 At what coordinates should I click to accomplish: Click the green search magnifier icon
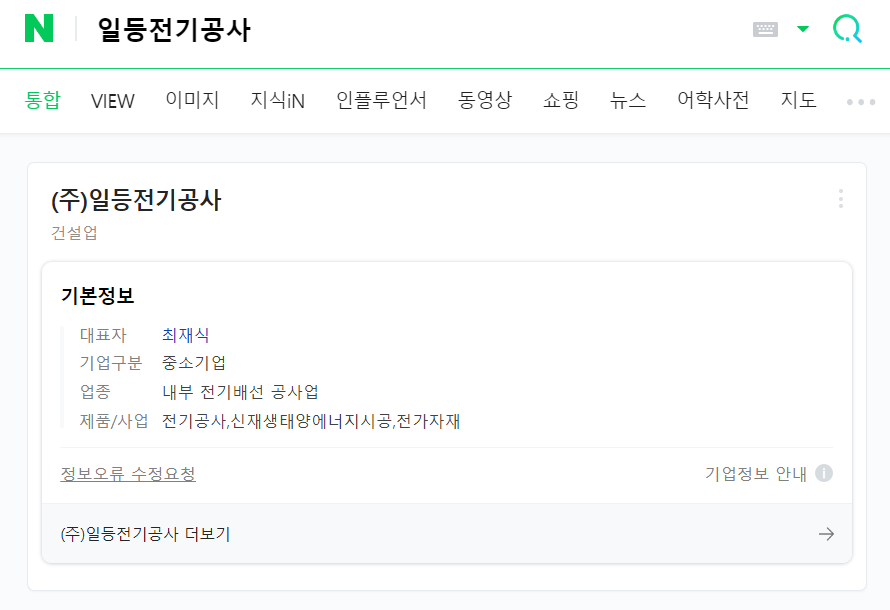pos(847,28)
